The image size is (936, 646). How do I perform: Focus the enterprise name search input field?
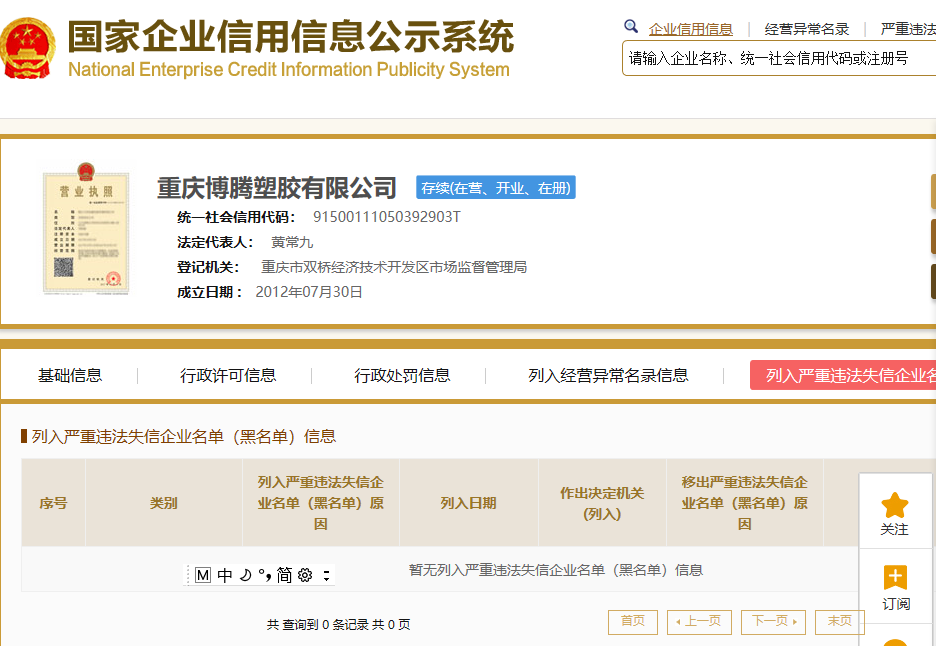(x=779, y=59)
